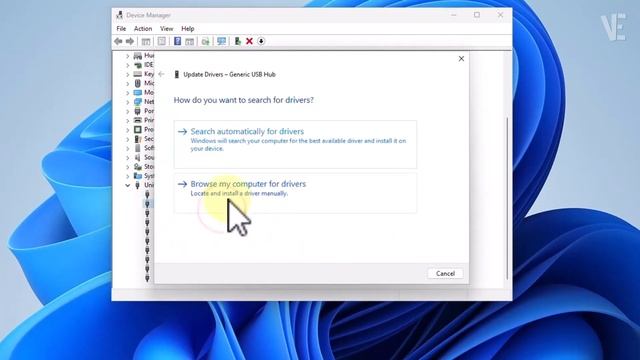640x360 pixels.
Task: Choose Browse my computer for drivers
Action: pos(295,193)
